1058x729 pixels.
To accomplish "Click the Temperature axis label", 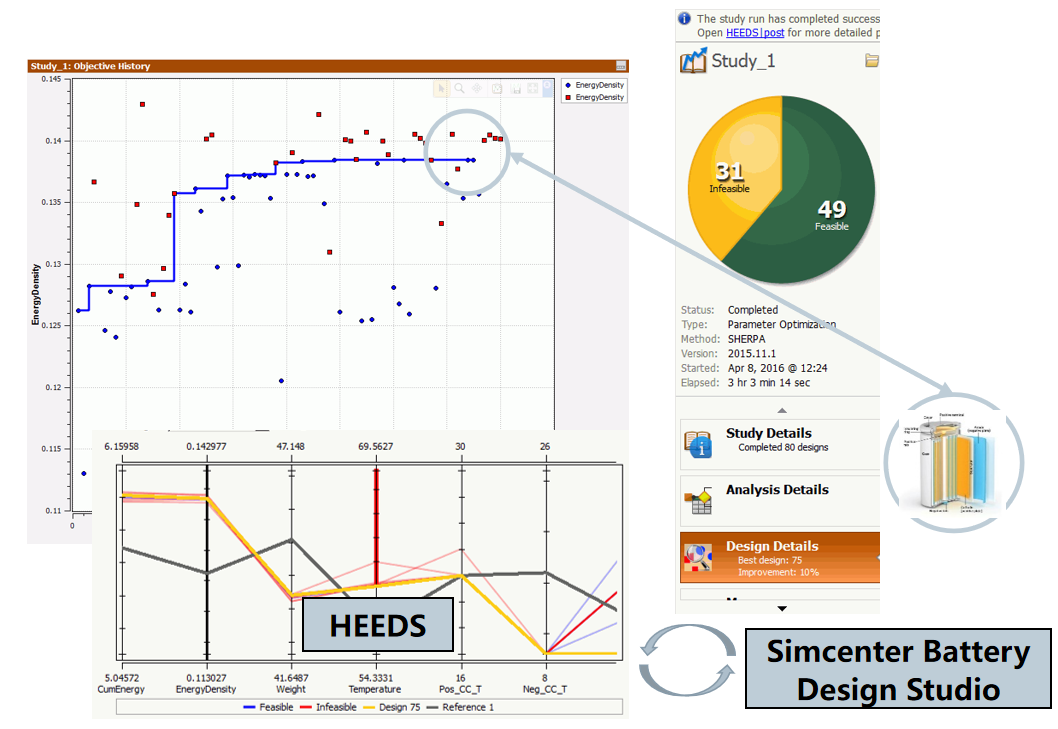I will coord(374,689).
